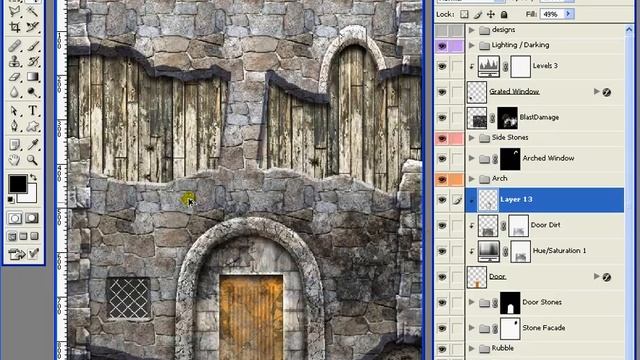Toggle lock all for layer
This screenshot has height=360, width=640.
[504, 14]
